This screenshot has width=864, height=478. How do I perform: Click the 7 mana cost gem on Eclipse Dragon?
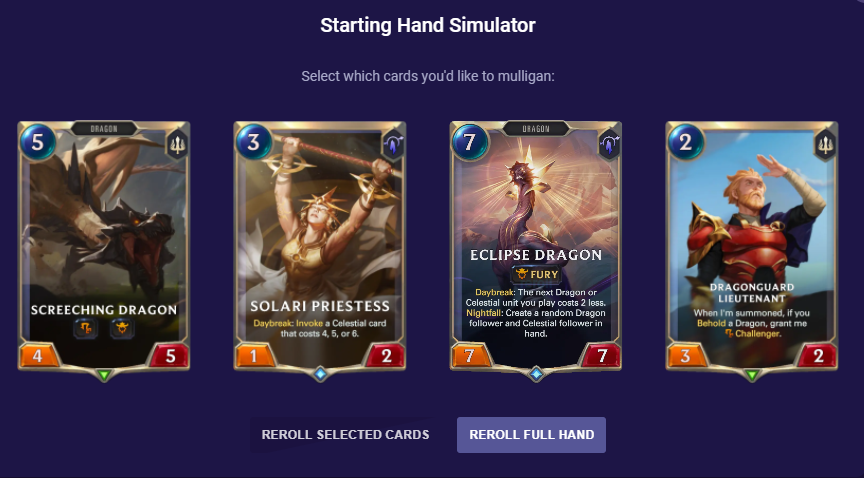click(x=469, y=142)
